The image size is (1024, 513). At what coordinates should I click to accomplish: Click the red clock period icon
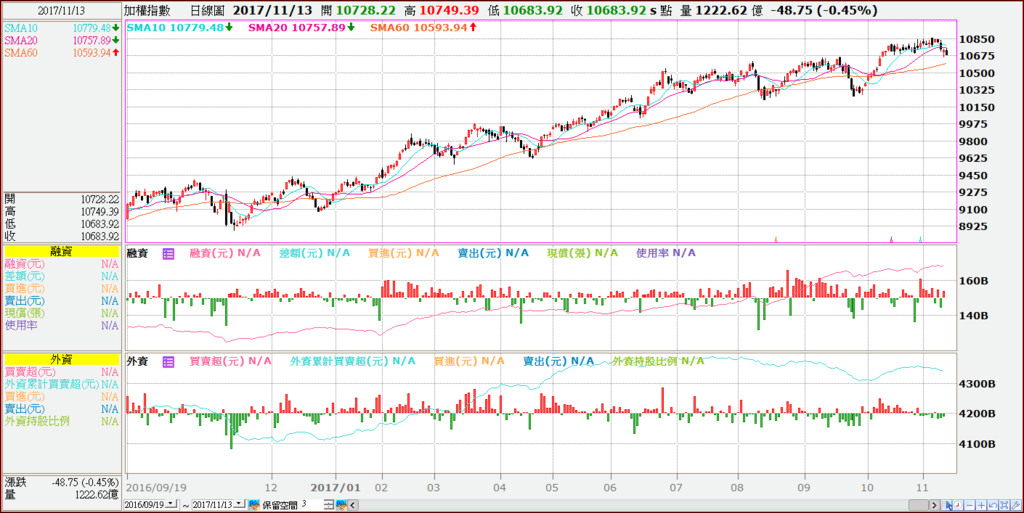(958, 505)
